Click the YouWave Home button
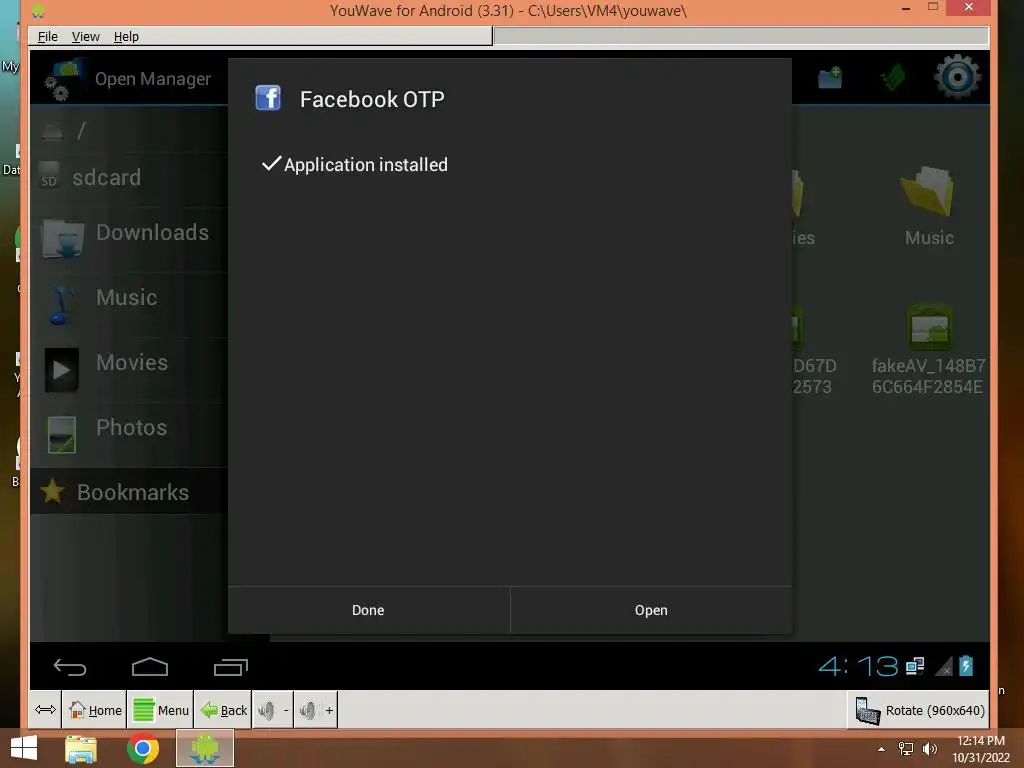Screen dimensions: 1024x768 coord(95,710)
